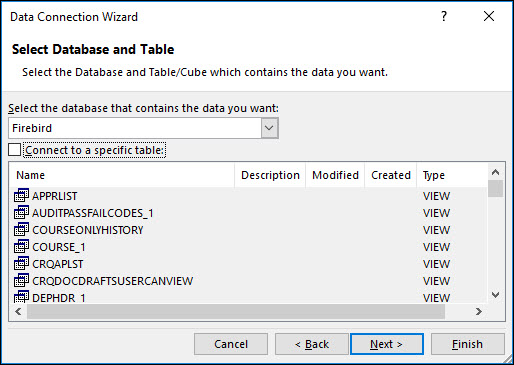
Task: Sort by the Description column header
Action: click(x=270, y=175)
